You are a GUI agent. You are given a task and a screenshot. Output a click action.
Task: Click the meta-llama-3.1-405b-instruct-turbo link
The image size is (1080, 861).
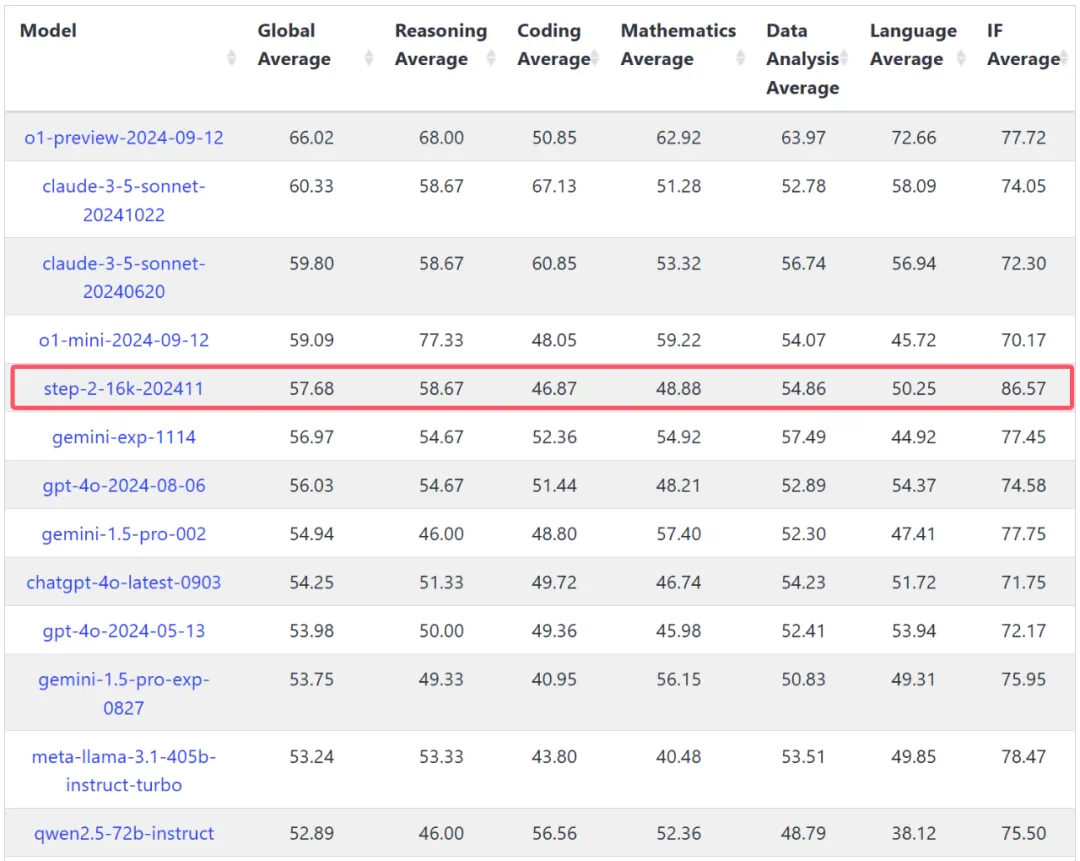tap(124, 770)
